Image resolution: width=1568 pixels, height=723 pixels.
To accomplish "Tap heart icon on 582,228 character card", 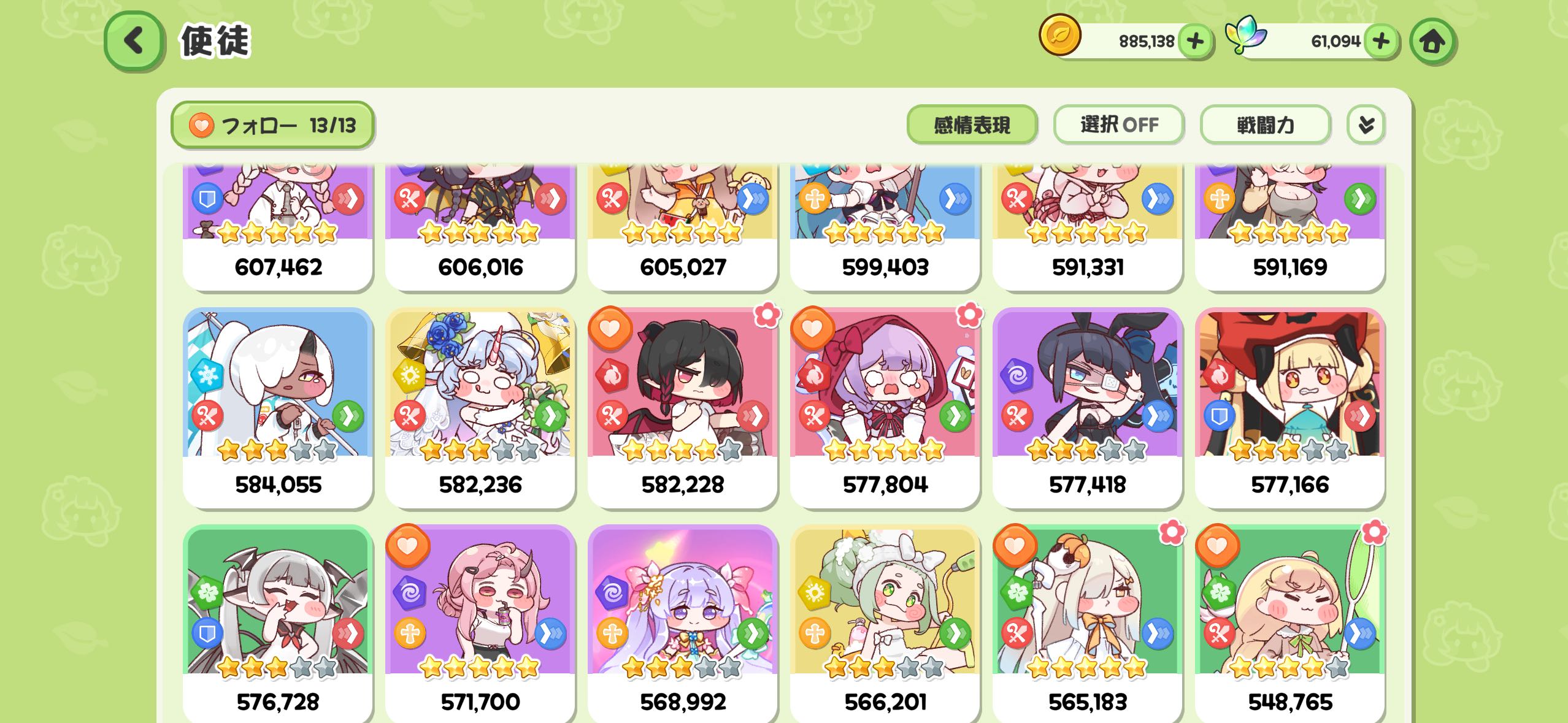I will click(610, 328).
